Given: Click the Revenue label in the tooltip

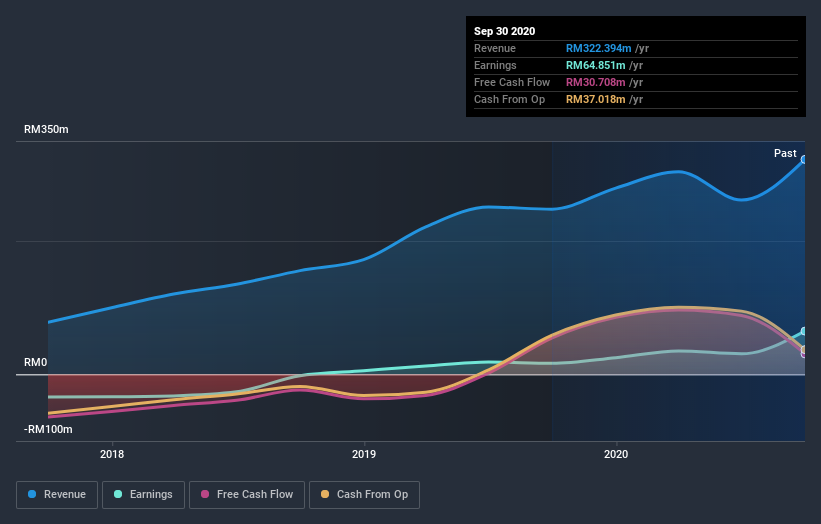Looking at the screenshot, I should [495, 48].
